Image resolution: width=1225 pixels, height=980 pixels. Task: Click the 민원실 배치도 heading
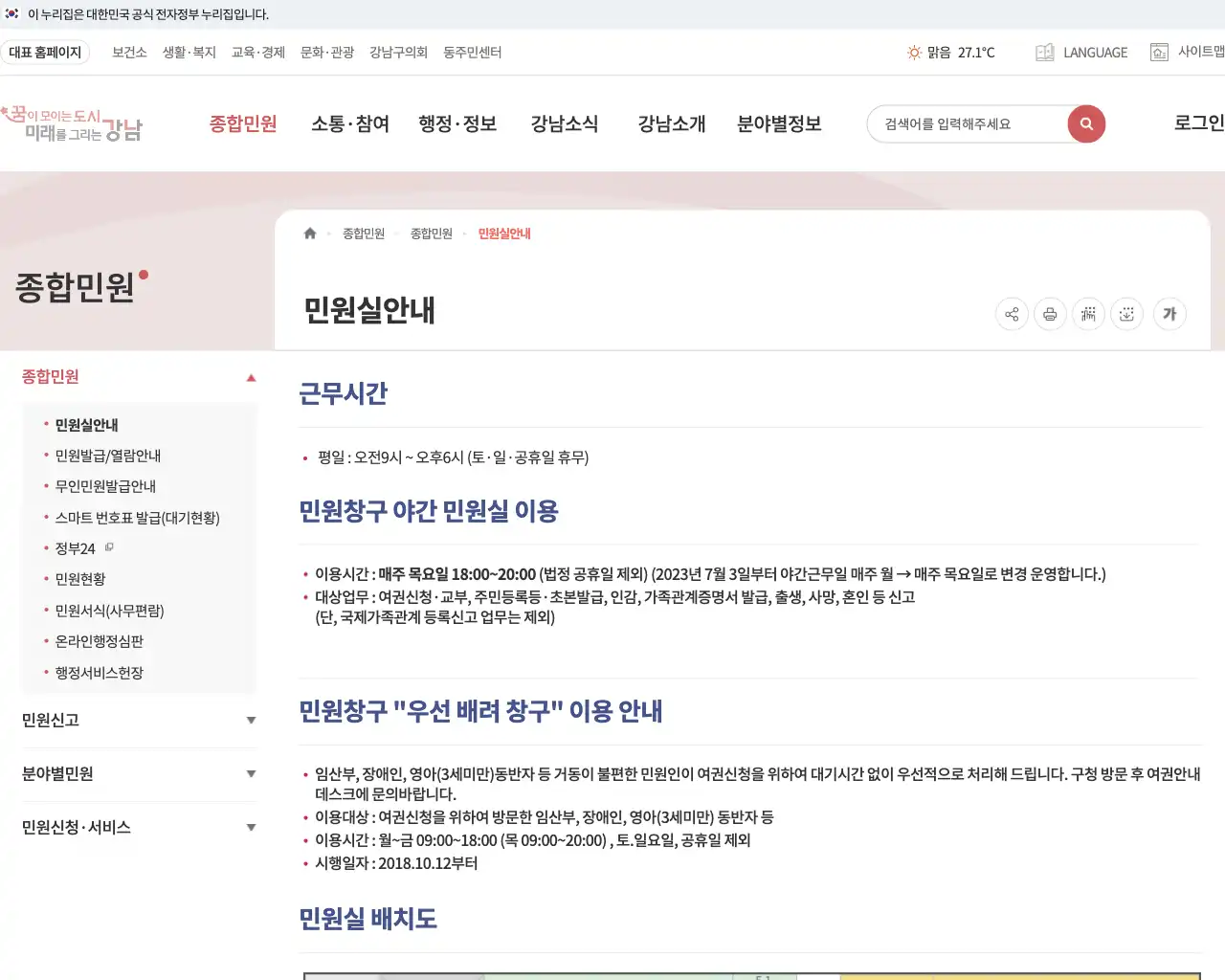click(368, 919)
